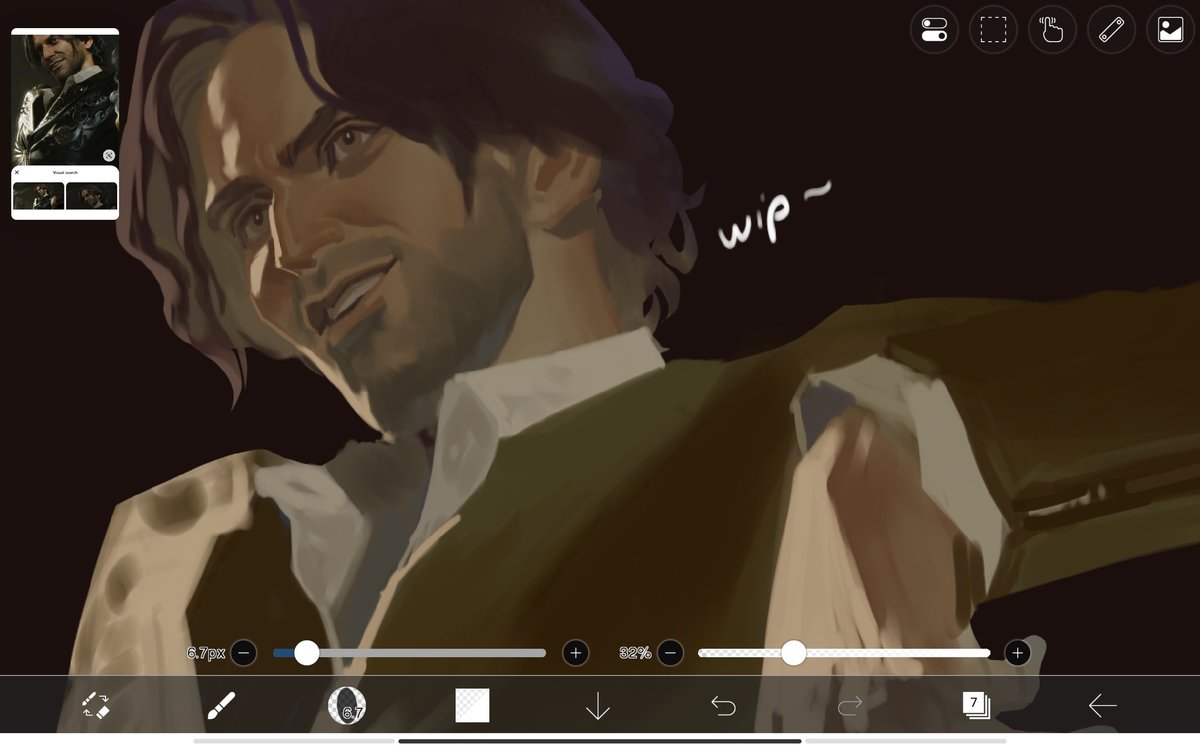This screenshot has height=750, width=1200.
Task: Undo the last stroke
Action: pyautogui.click(x=723, y=706)
